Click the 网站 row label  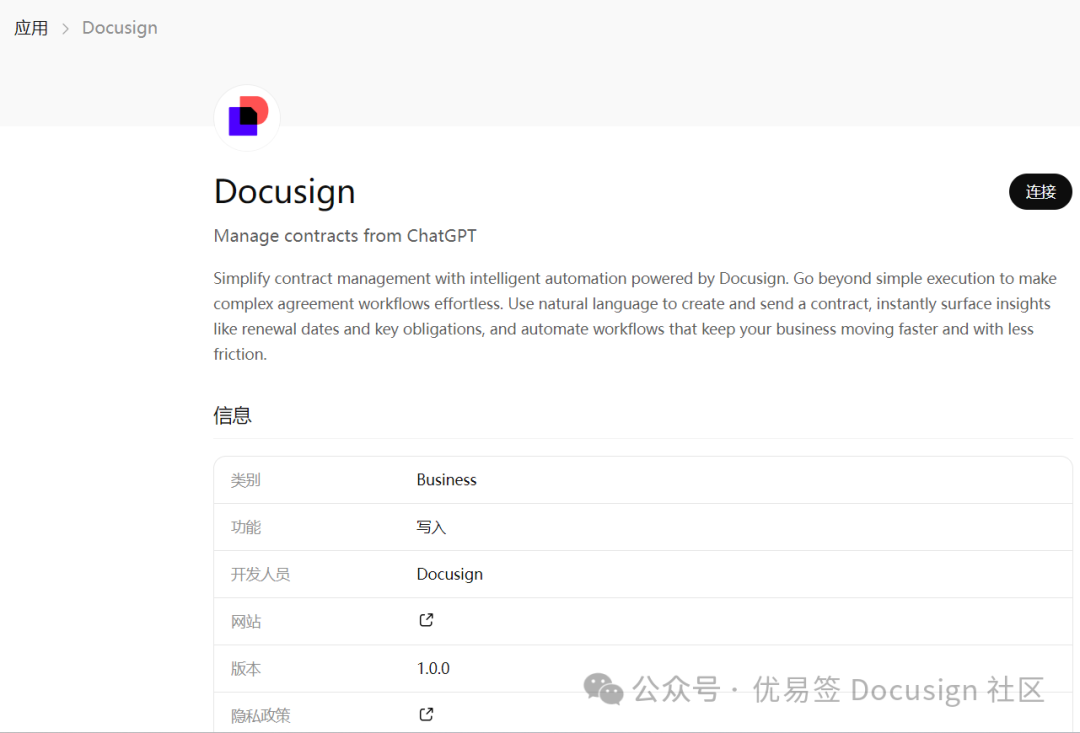coord(246,621)
